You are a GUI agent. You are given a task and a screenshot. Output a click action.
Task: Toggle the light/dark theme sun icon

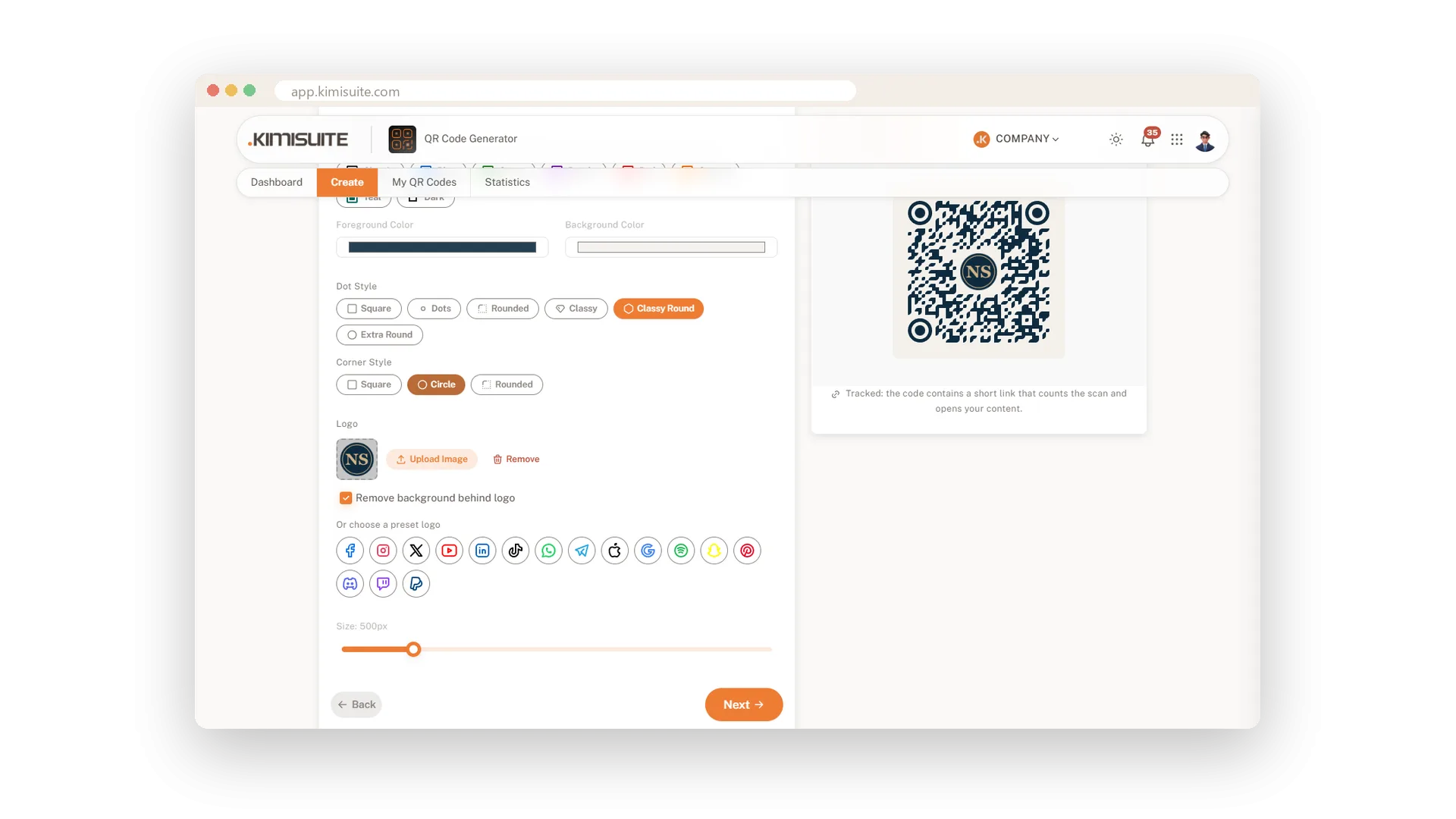[x=1116, y=140]
